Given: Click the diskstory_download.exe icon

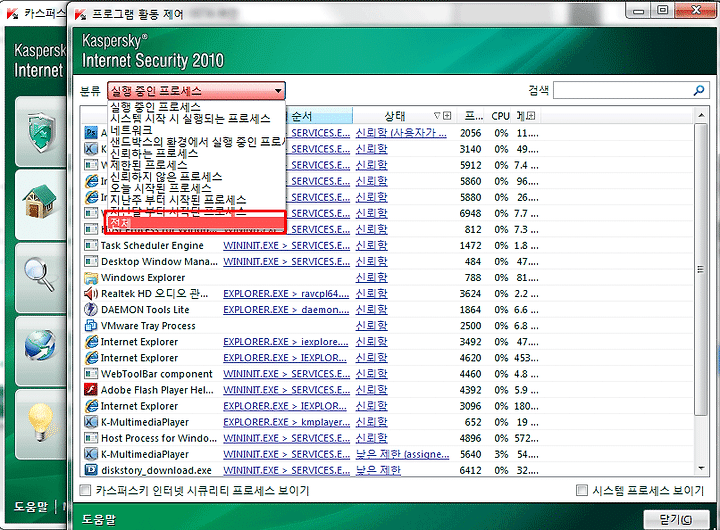Looking at the screenshot, I should coord(91,470).
